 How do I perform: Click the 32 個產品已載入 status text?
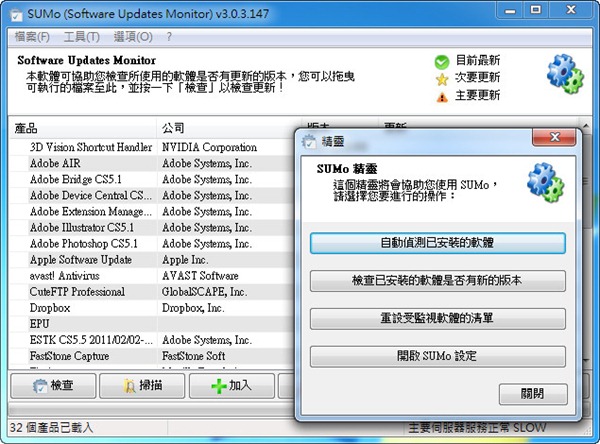[51, 427]
